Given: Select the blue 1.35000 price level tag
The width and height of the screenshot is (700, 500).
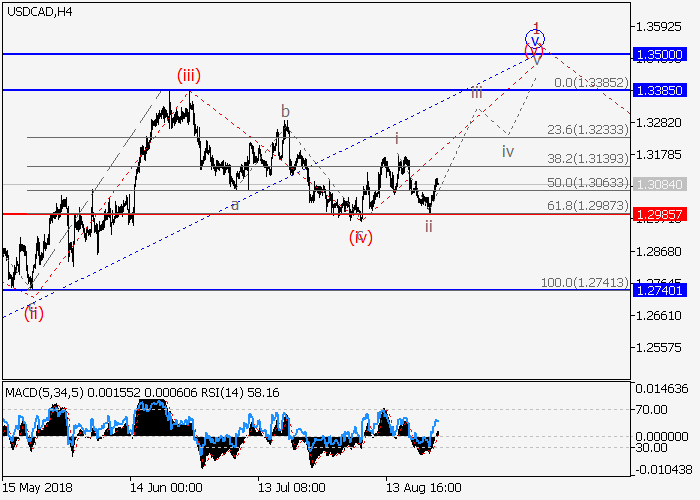Looking at the screenshot, I should 661,54.
